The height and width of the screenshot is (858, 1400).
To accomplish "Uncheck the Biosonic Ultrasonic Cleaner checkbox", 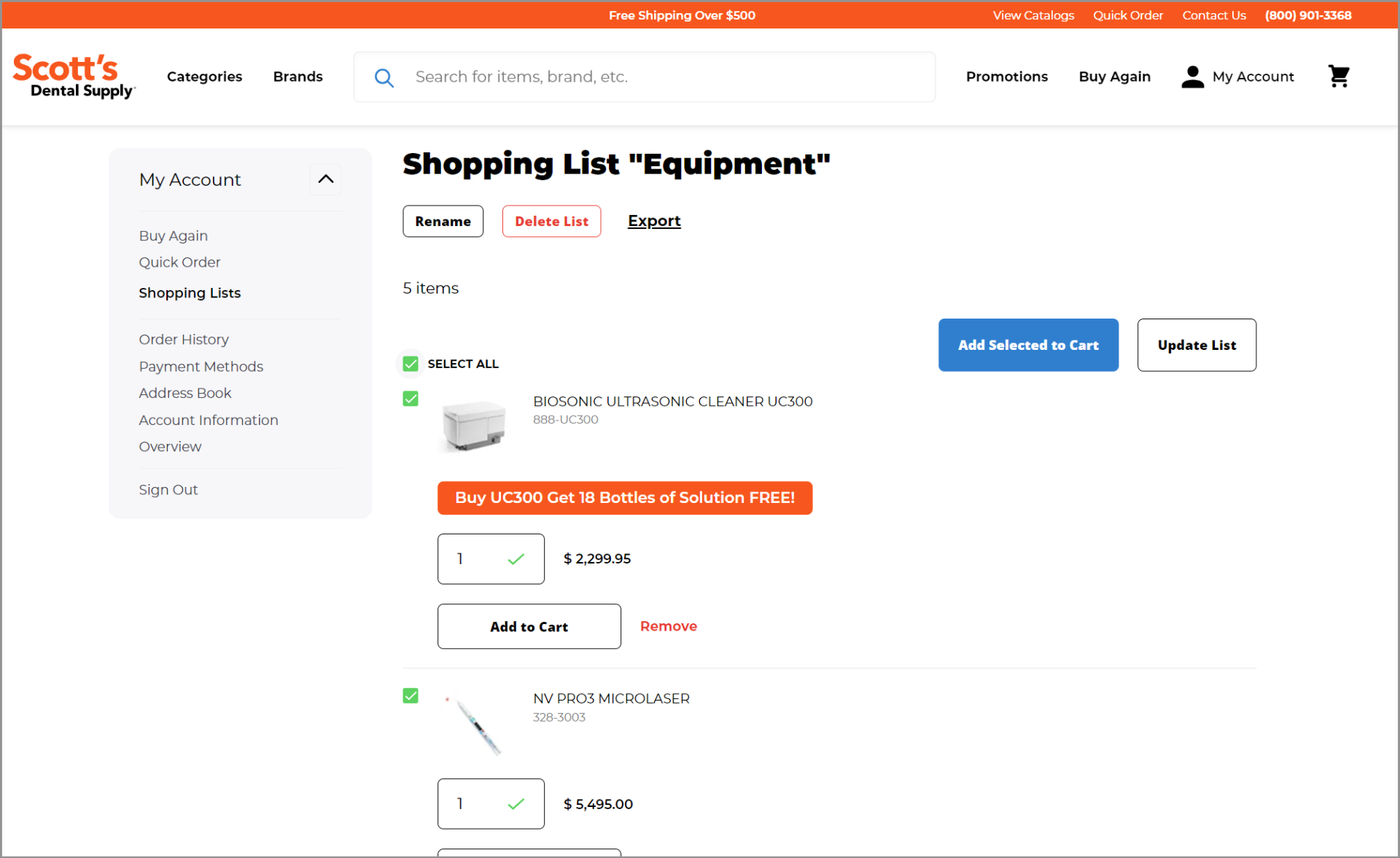I will [411, 399].
